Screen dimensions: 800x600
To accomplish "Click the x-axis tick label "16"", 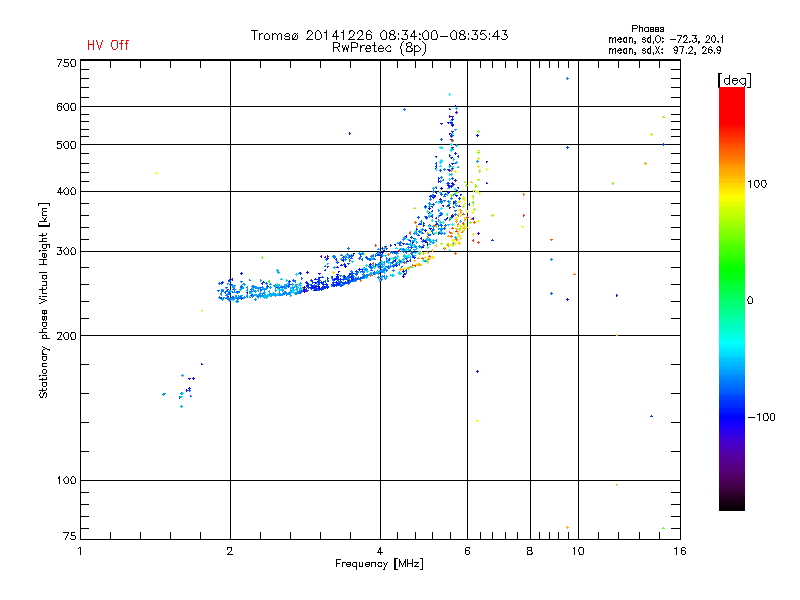I will [x=680, y=551].
